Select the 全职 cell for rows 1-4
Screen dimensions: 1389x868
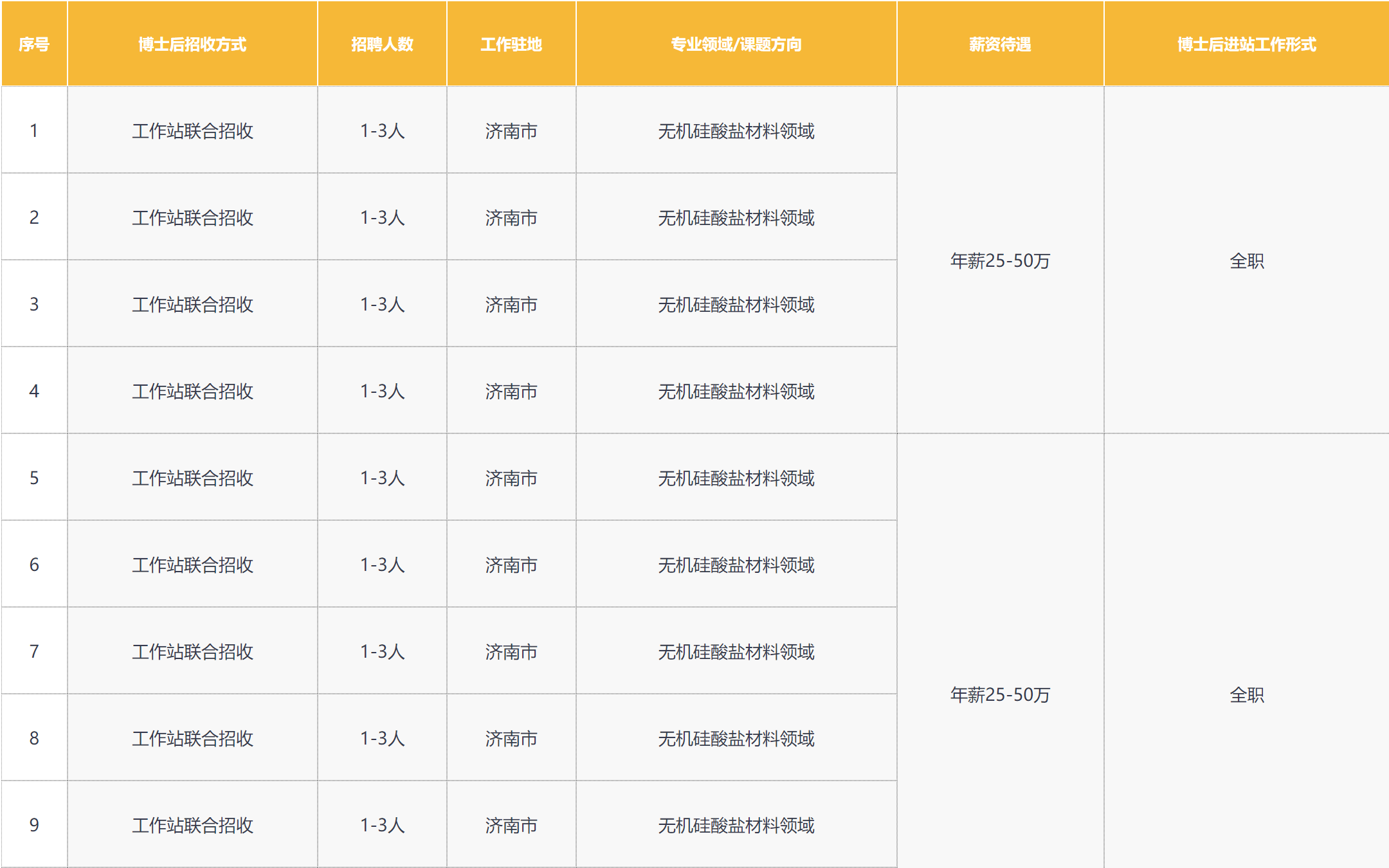[x=1246, y=261]
